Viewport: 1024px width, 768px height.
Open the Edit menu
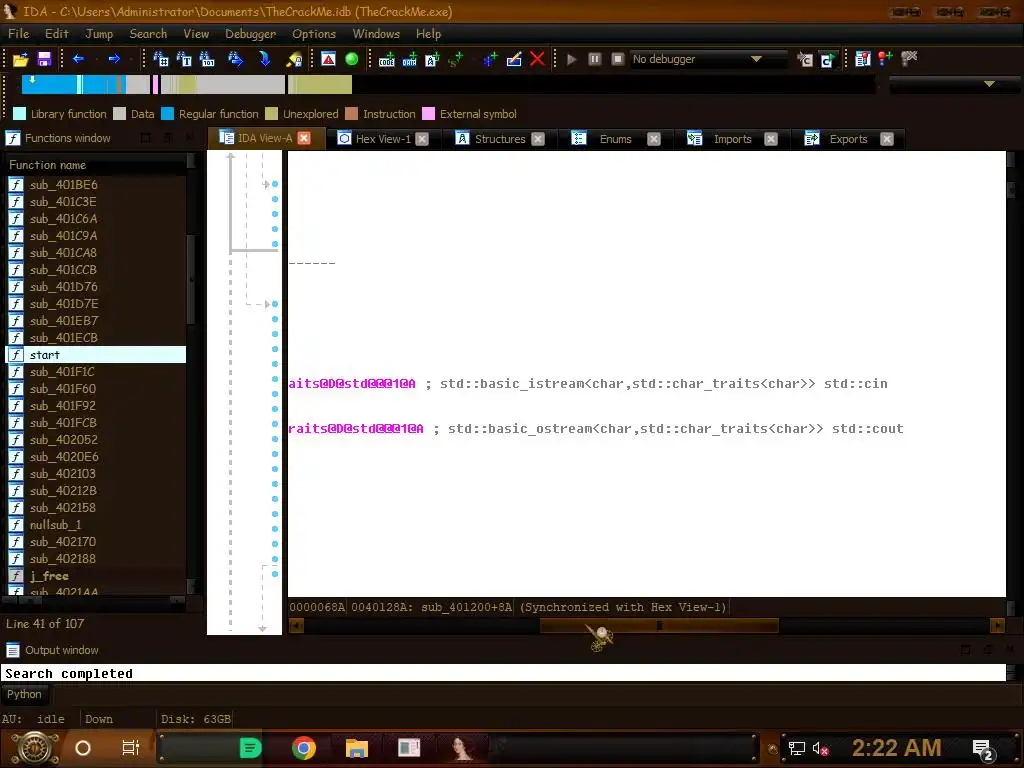[x=57, y=34]
